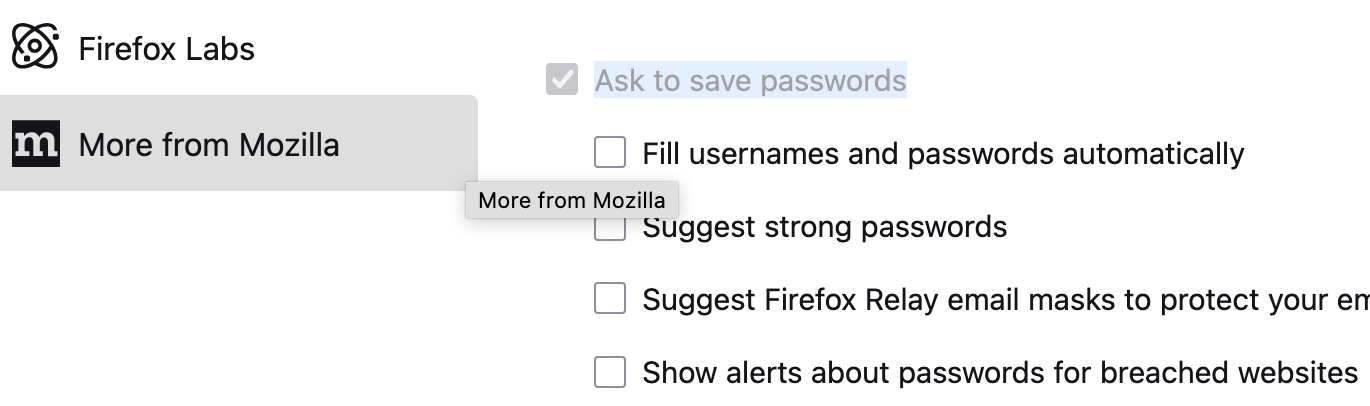The height and width of the screenshot is (406, 1370).
Task: Click the words 'breached websites' in alerts option
Action: [1228, 373]
